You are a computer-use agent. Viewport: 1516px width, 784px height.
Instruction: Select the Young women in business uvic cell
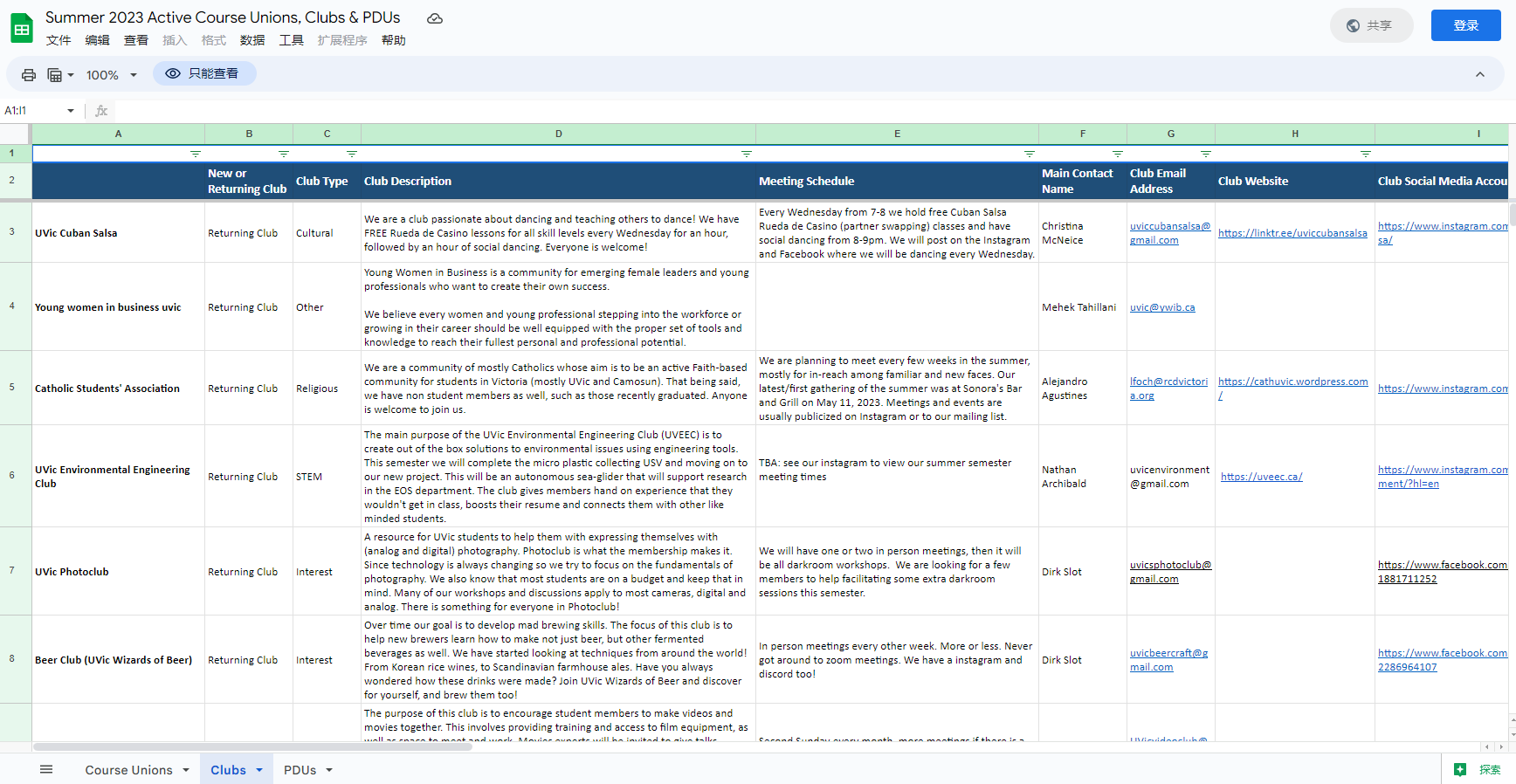click(118, 307)
